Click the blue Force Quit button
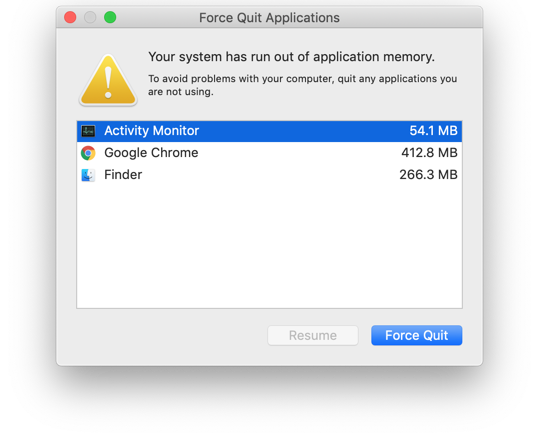Image resolution: width=539 pixels, height=440 pixels. tap(417, 336)
